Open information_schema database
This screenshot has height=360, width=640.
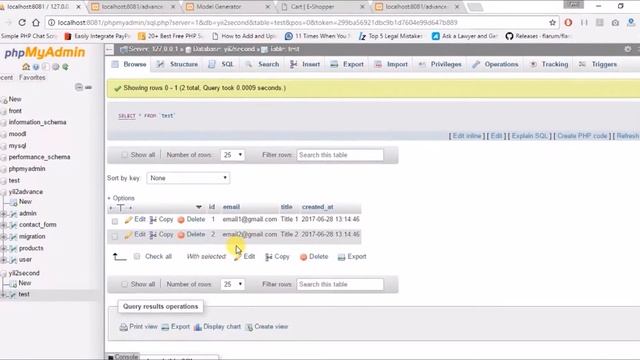click(38, 122)
